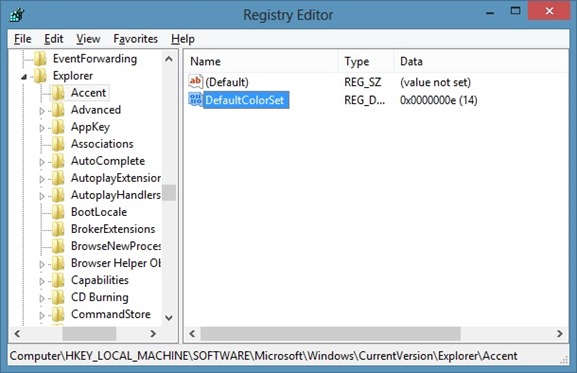577x373 pixels.
Task: Click the registry path in status bar
Action: tap(263, 356)
